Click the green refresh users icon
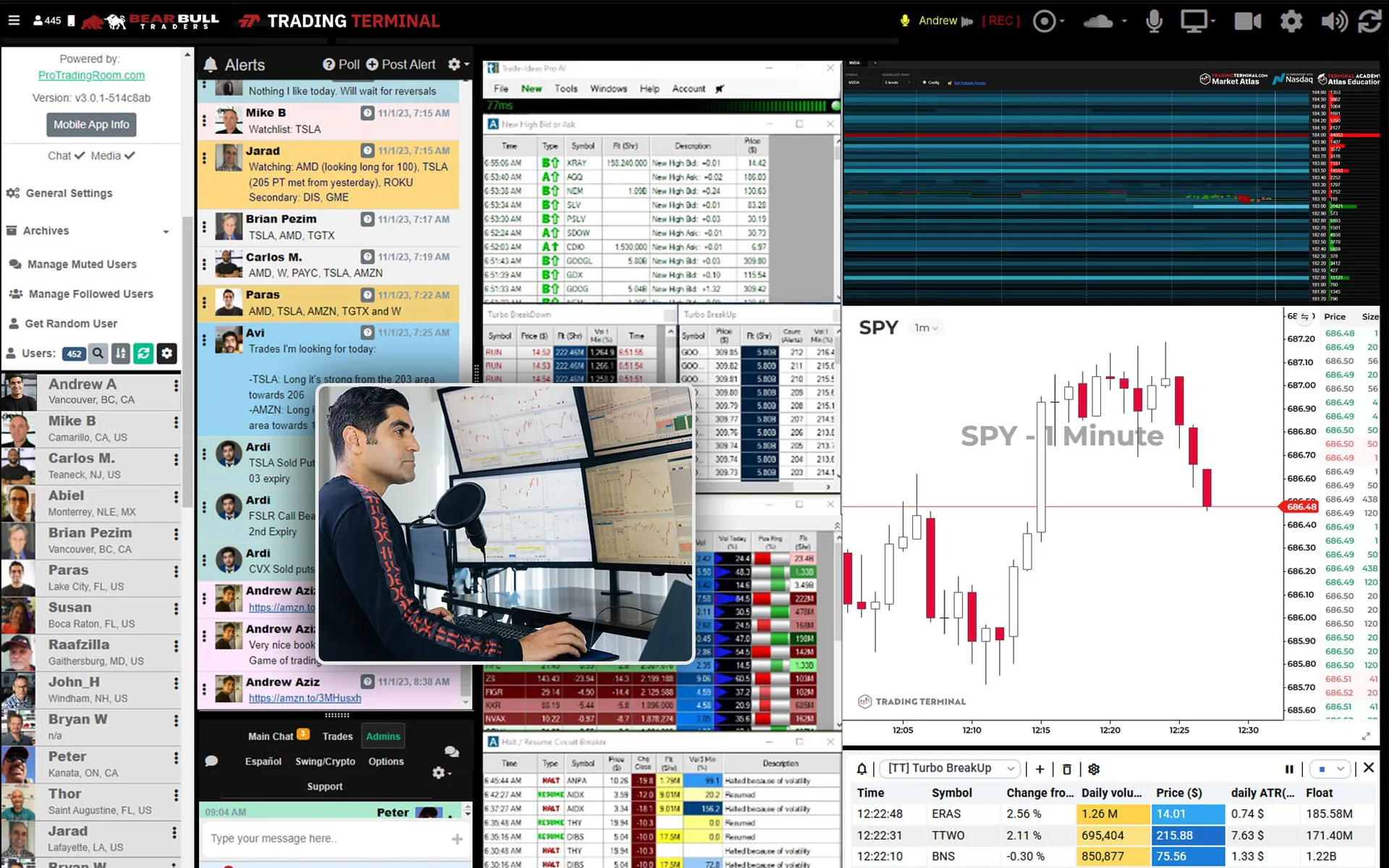This screenshot has width=1389, height=868. (x=143, y=353)
